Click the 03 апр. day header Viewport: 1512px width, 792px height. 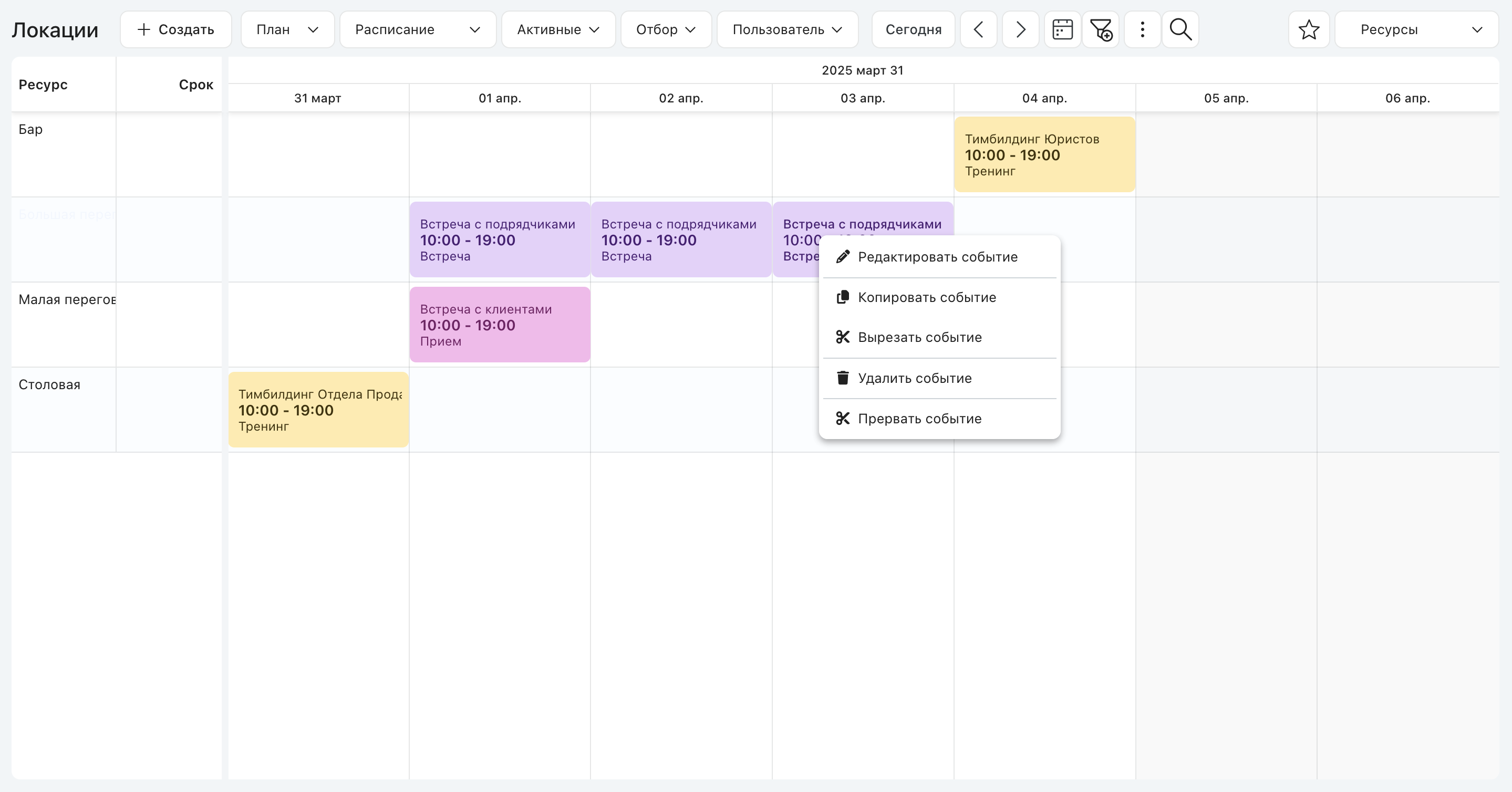pyautogui.click(x=863, y=98)
